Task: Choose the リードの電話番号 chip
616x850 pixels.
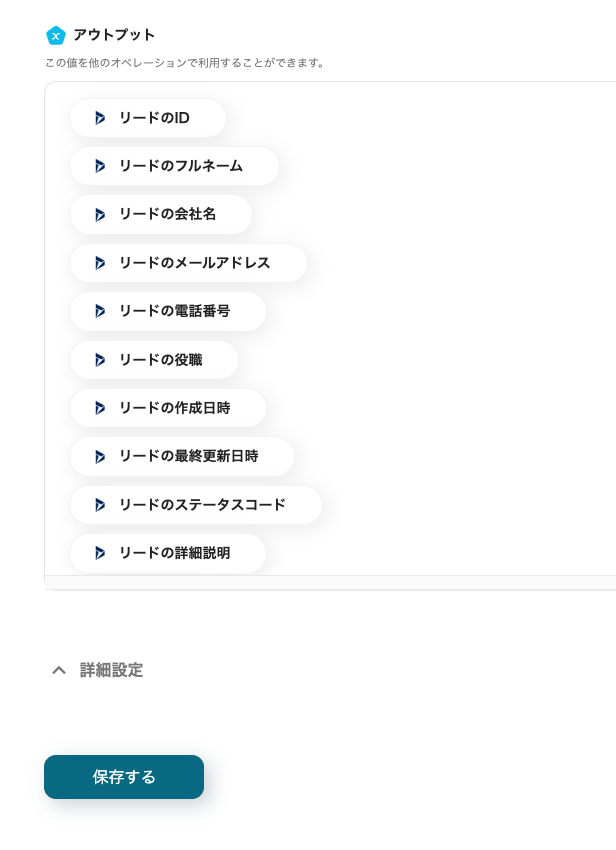Action: tap(174, 311)
